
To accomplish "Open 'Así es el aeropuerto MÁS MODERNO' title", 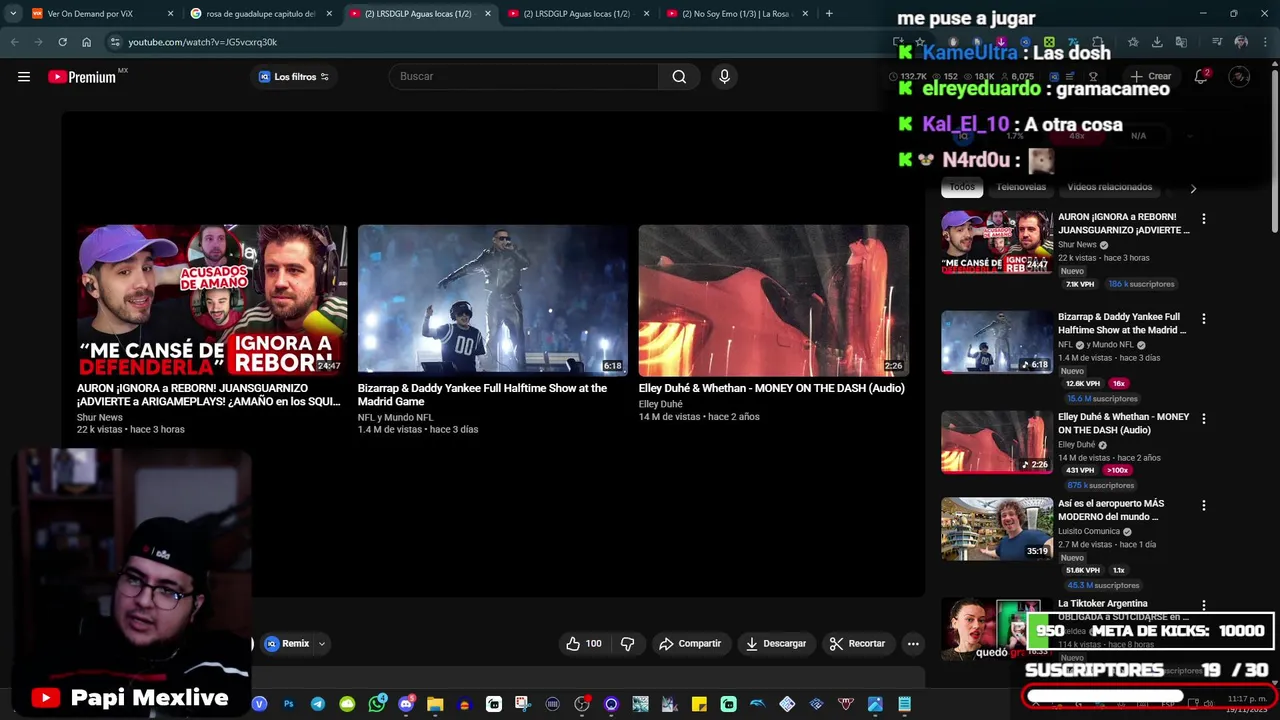I will (1111, 510).
